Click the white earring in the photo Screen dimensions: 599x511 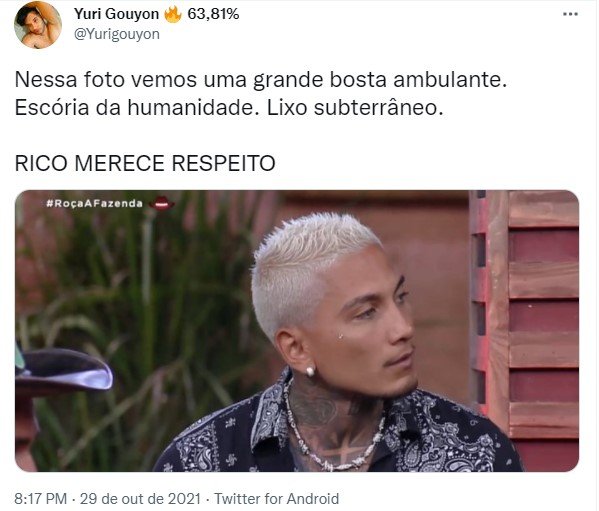(310, 371)
